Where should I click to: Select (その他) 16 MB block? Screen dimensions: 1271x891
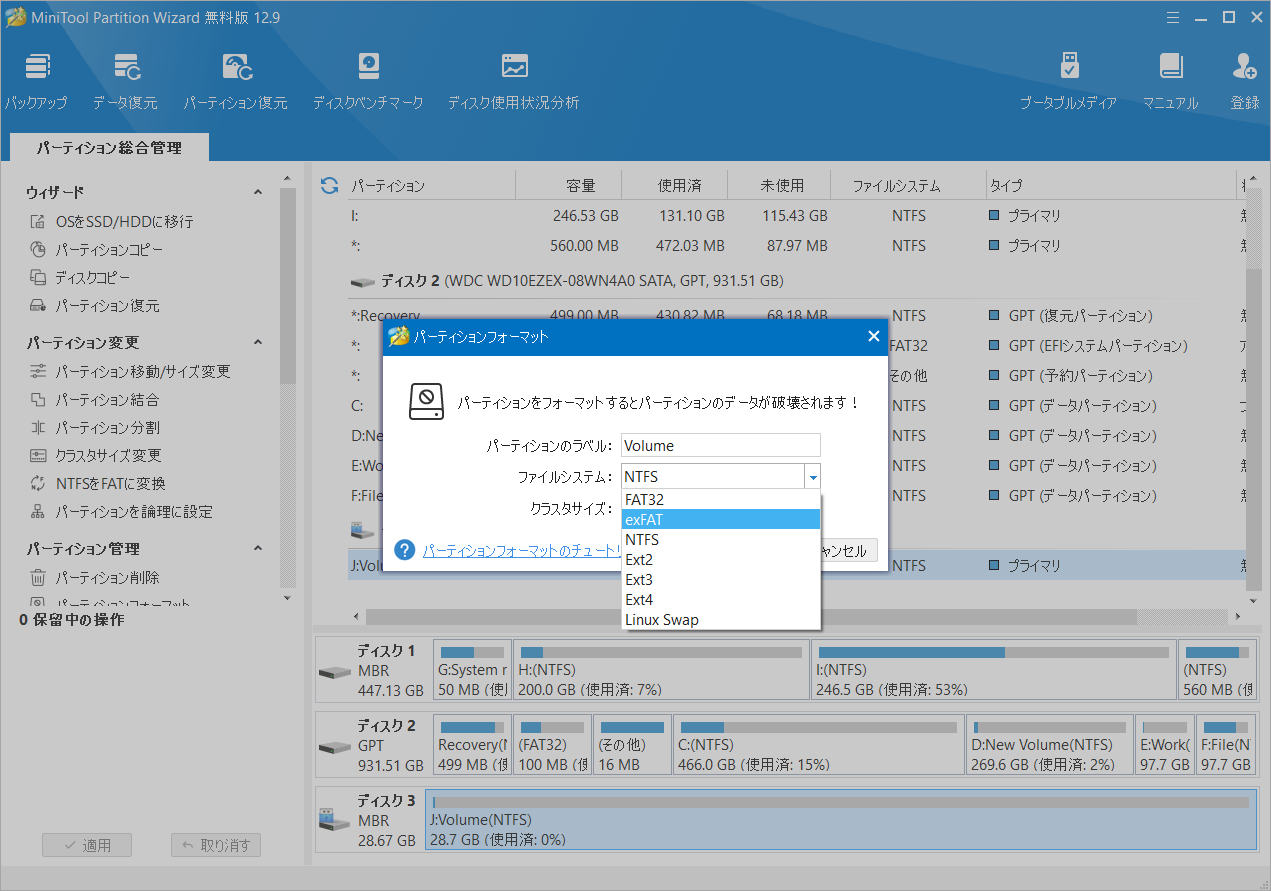632,745
